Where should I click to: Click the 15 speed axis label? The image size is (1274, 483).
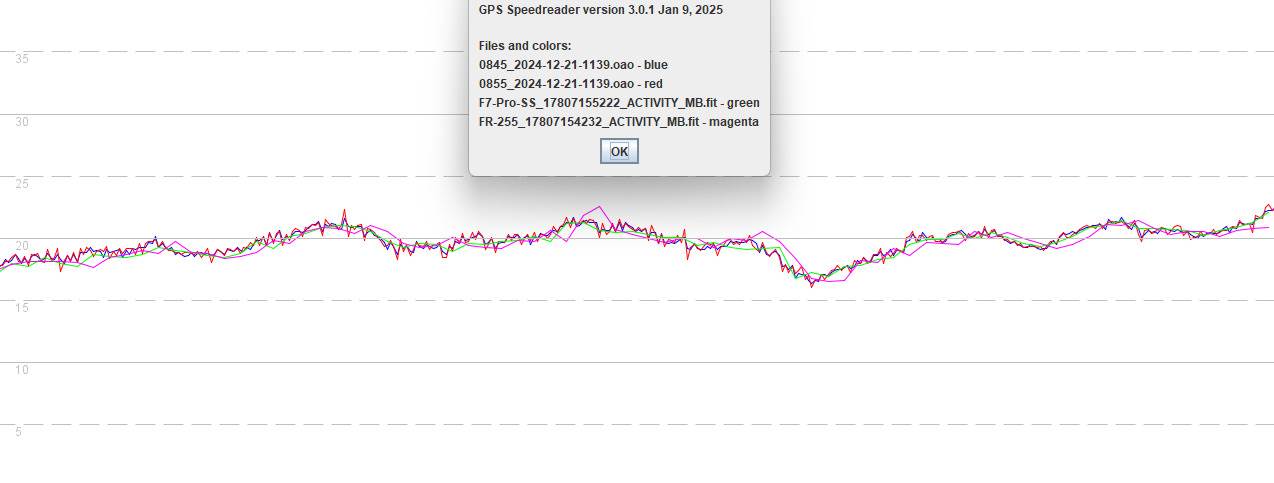pos(22,308)
